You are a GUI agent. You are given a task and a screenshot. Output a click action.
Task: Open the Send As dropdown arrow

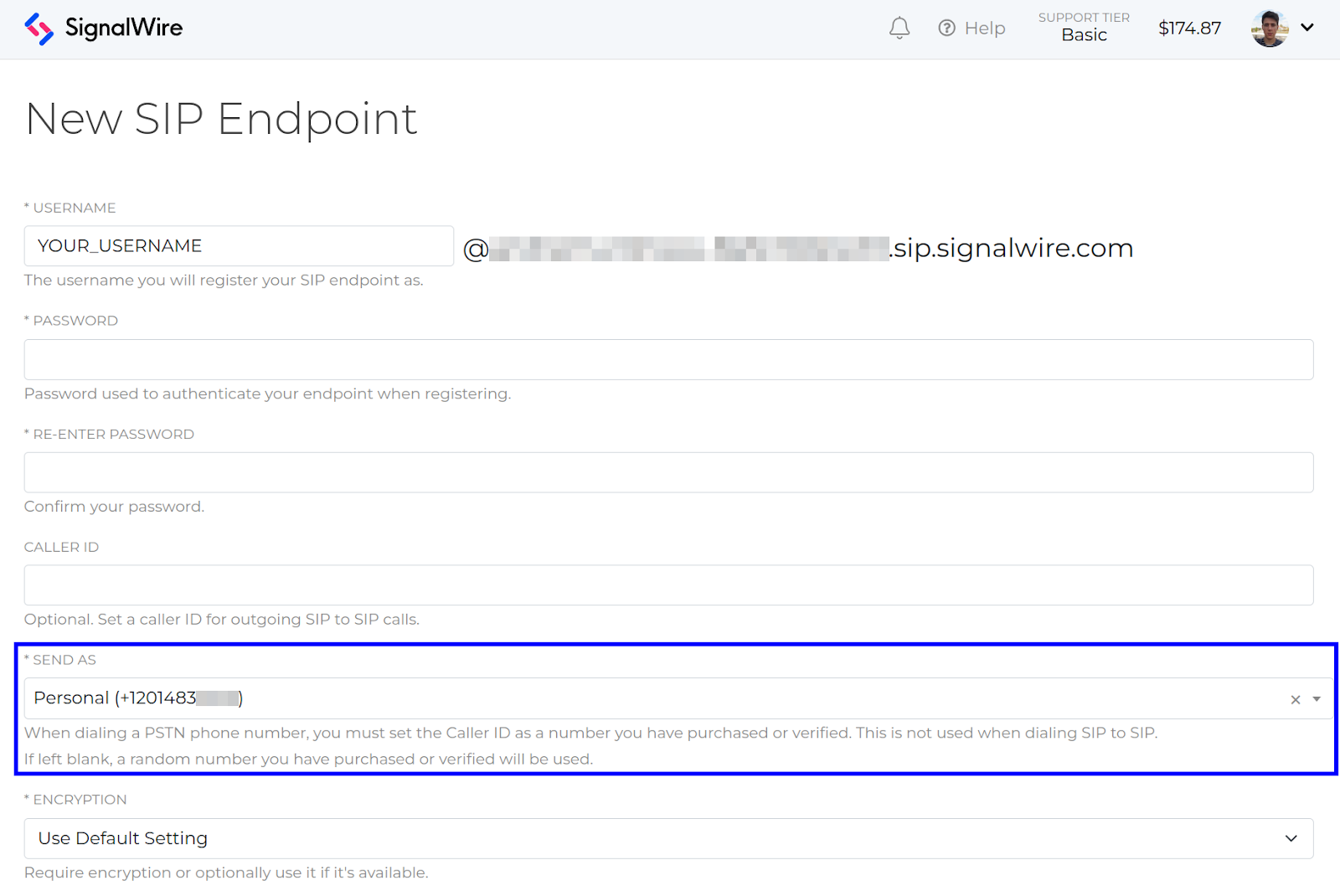click(x=1317, y=699)
